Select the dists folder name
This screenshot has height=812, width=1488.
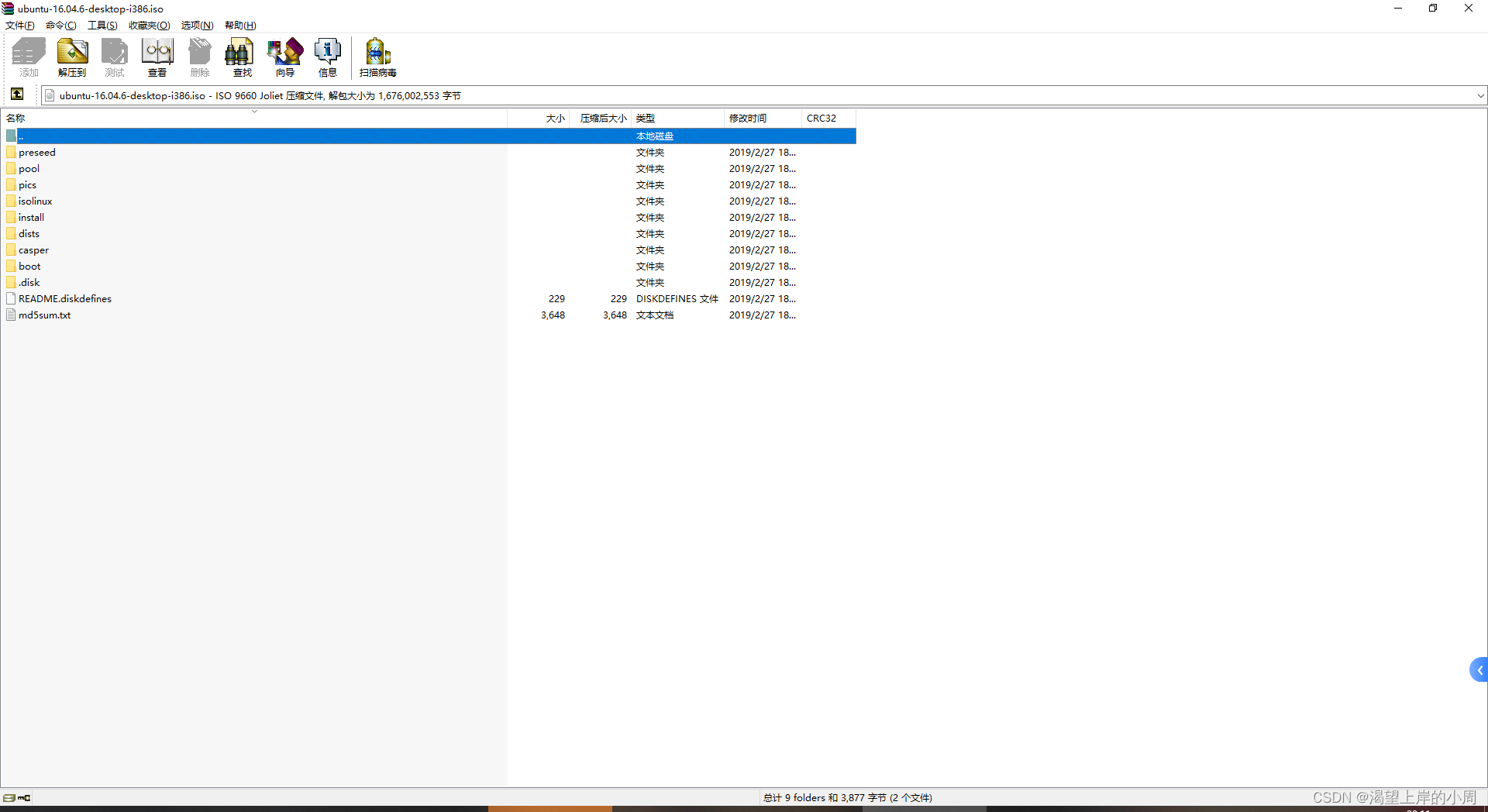tap(29, 233)
